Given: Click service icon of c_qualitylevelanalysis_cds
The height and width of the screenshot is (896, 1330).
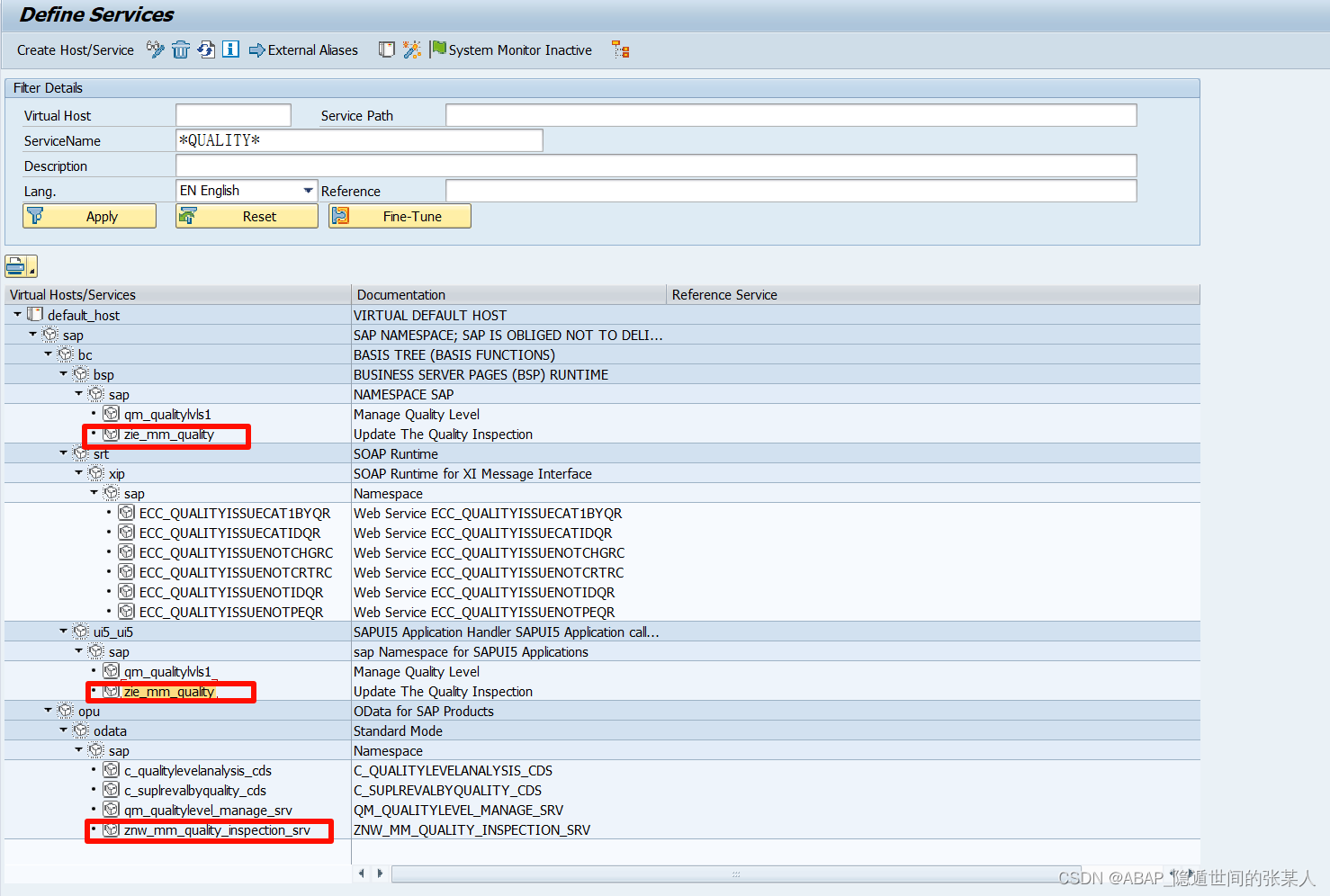Looking at the screenshot, I should (112, 769).
